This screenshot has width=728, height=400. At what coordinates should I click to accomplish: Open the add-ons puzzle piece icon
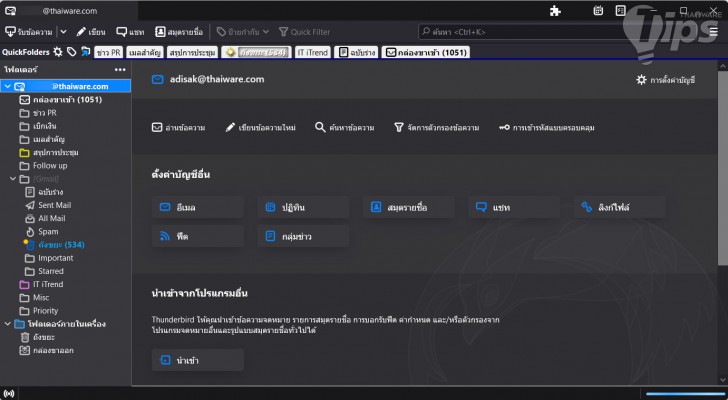tap(555, 11)
